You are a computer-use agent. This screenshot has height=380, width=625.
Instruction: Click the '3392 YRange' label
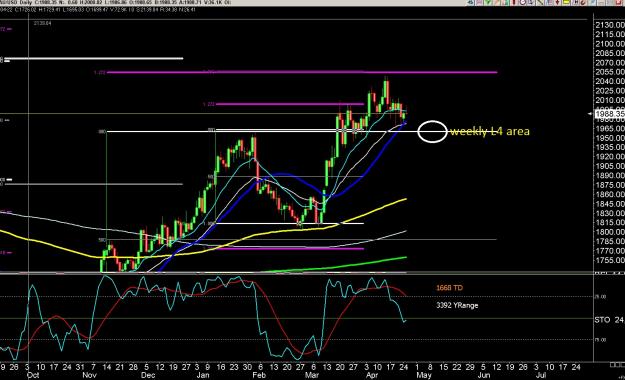(457, 305)
